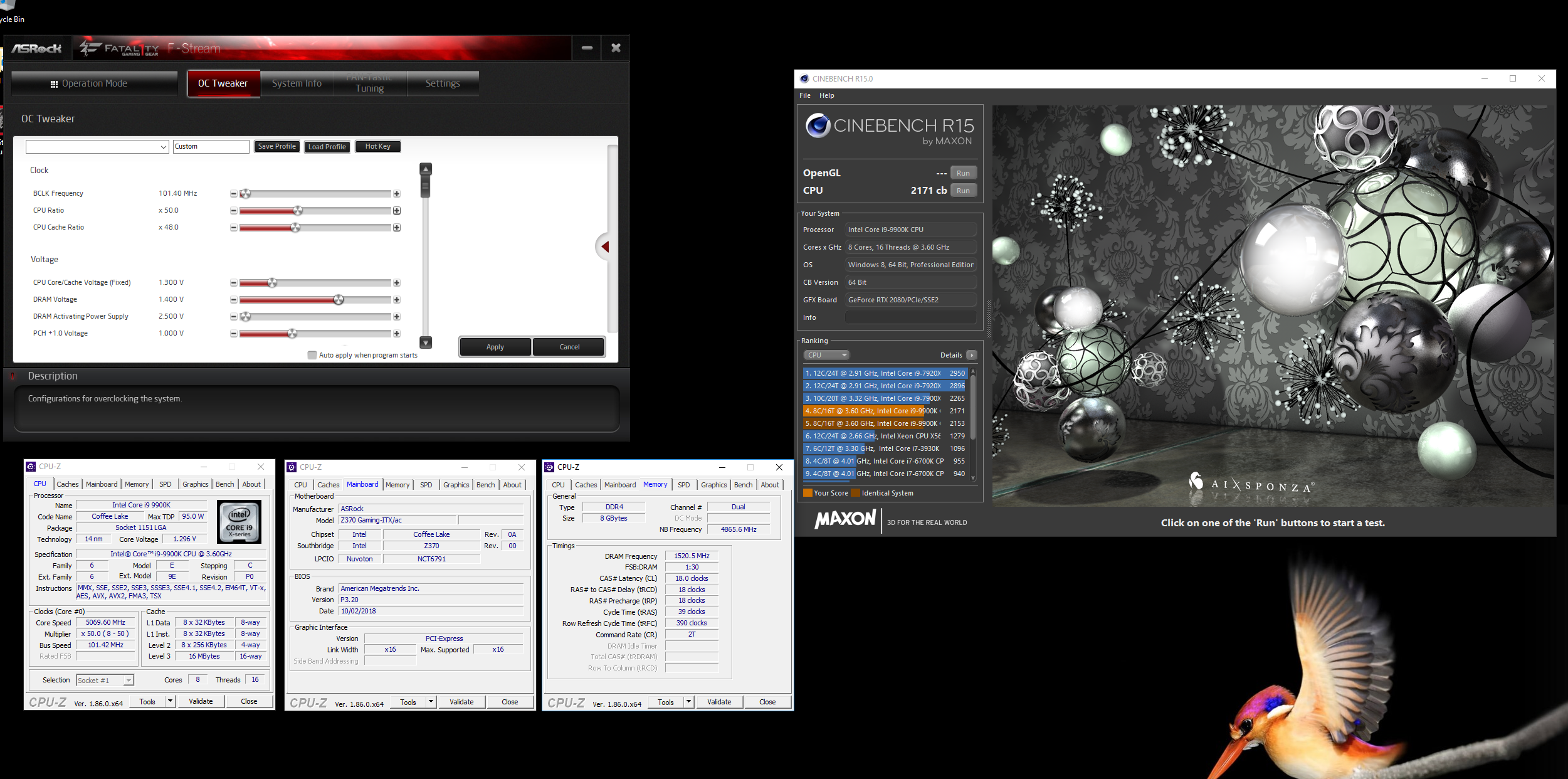
Task: Open the Cinebench Ranking CPU dropdown
Action: tap(826, 355)
